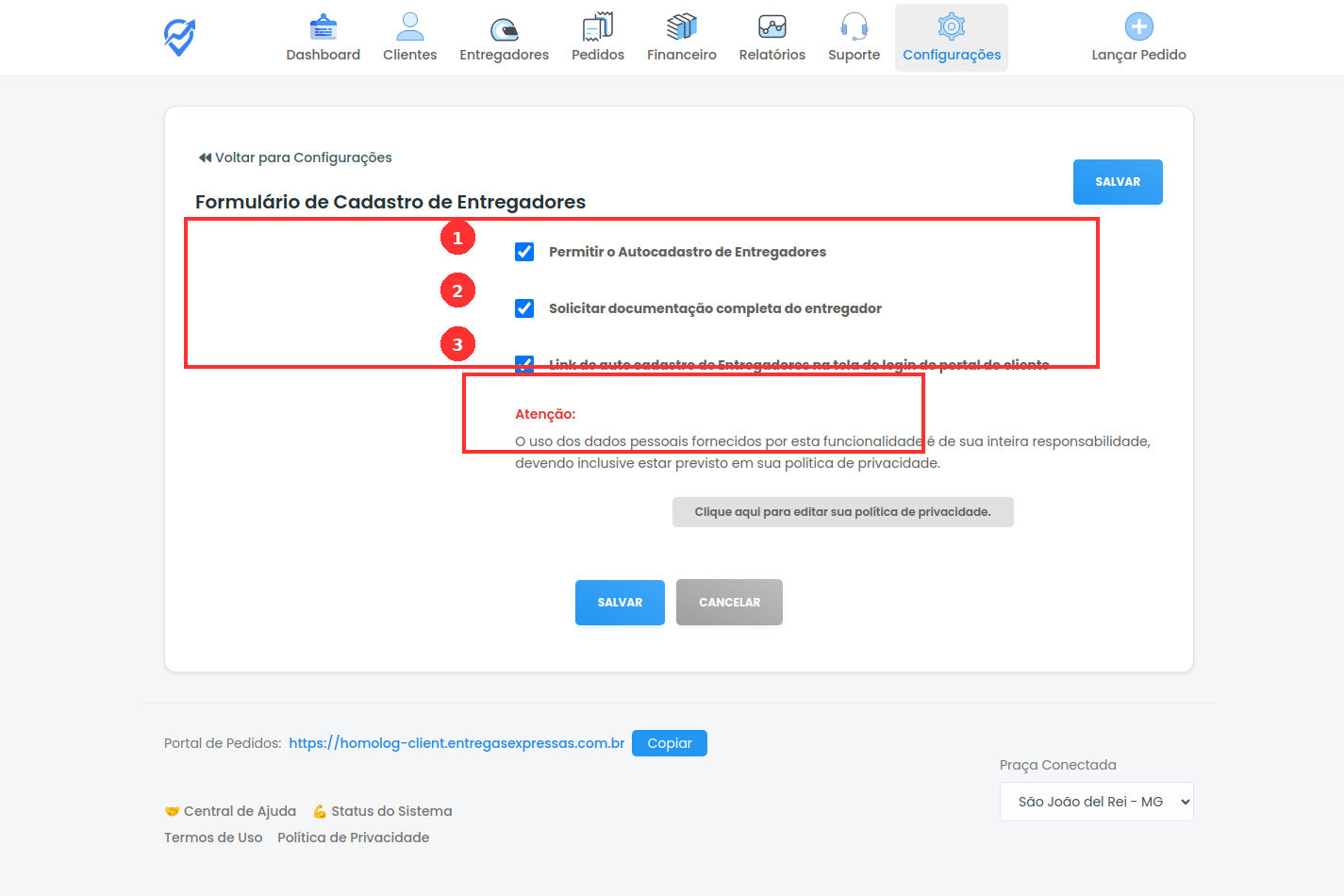Open the Suporte menu item
The width and height of the screenshot is (1344, 896).
point(854,25)
